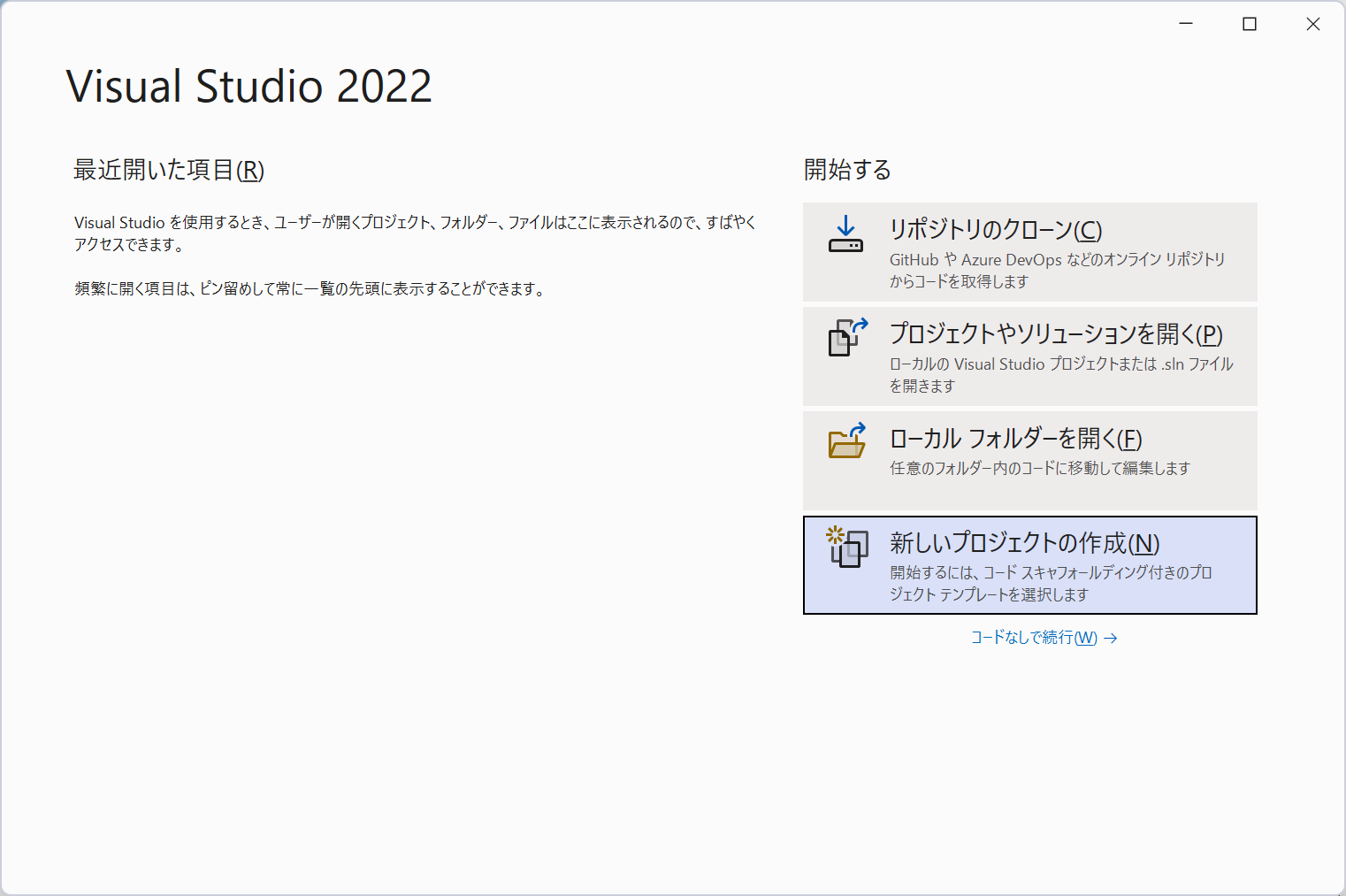The image size is (1346, 896).
Task: Click the arrow beside コードなしで続行
Action: tap(1111, 638)
